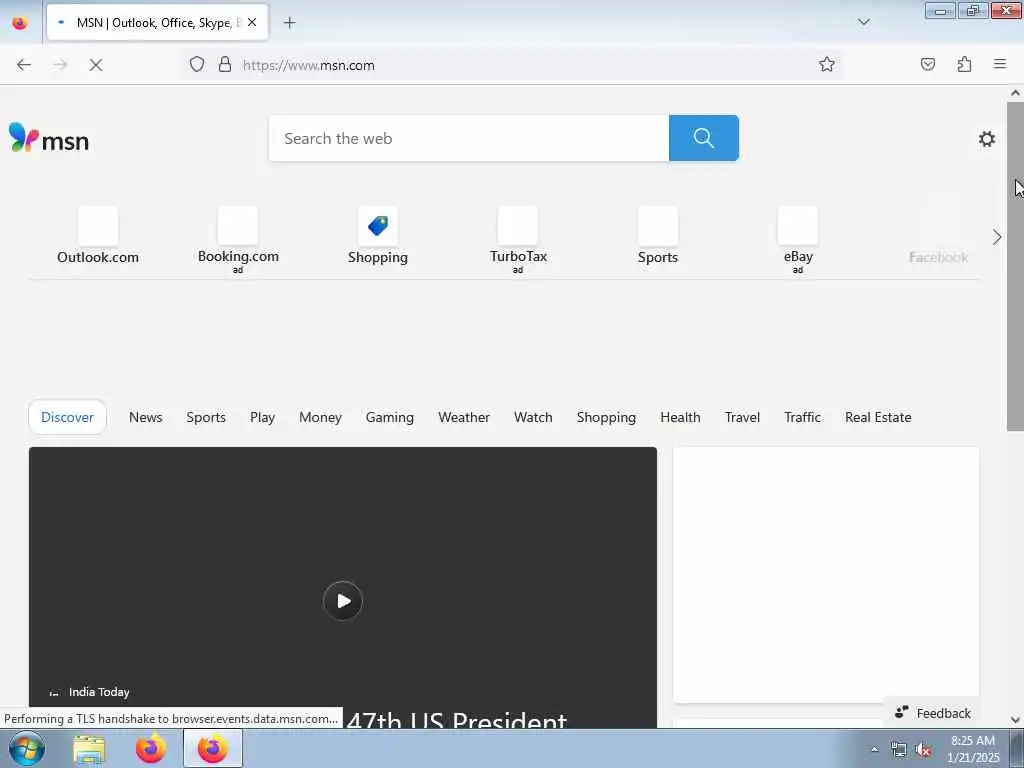Switch to the News tab

coord(146,417)
